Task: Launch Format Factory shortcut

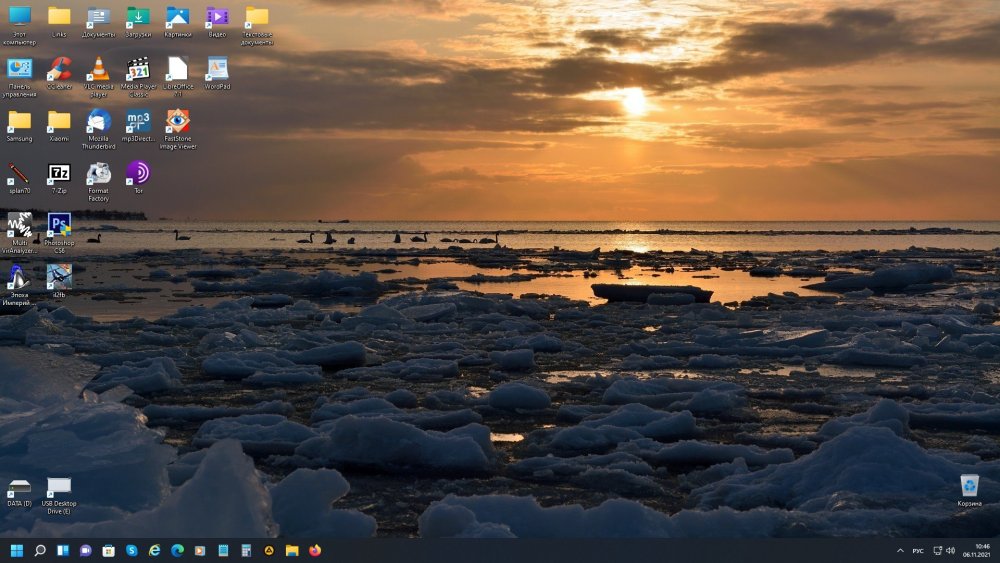Action: point(98,182)
